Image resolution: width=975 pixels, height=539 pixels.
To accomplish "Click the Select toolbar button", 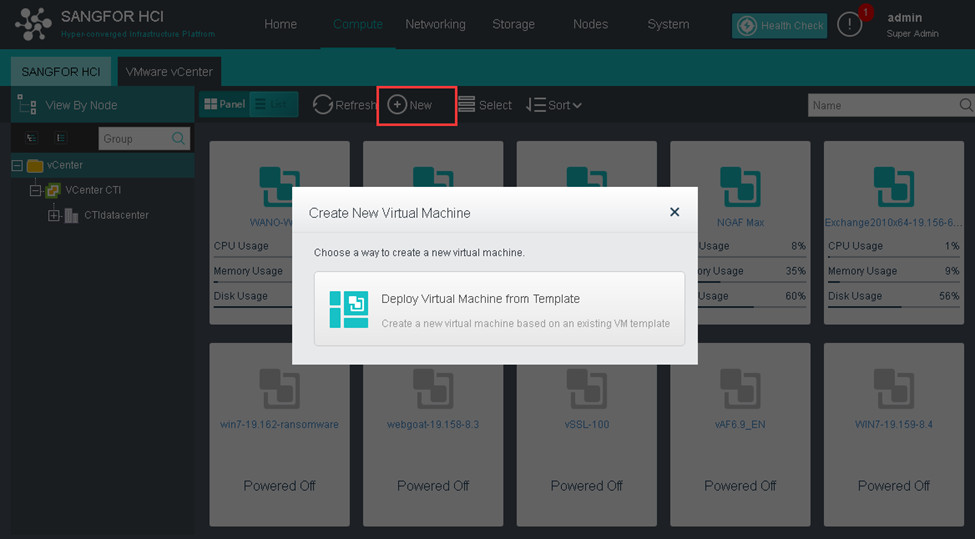I will click(485, 105).
